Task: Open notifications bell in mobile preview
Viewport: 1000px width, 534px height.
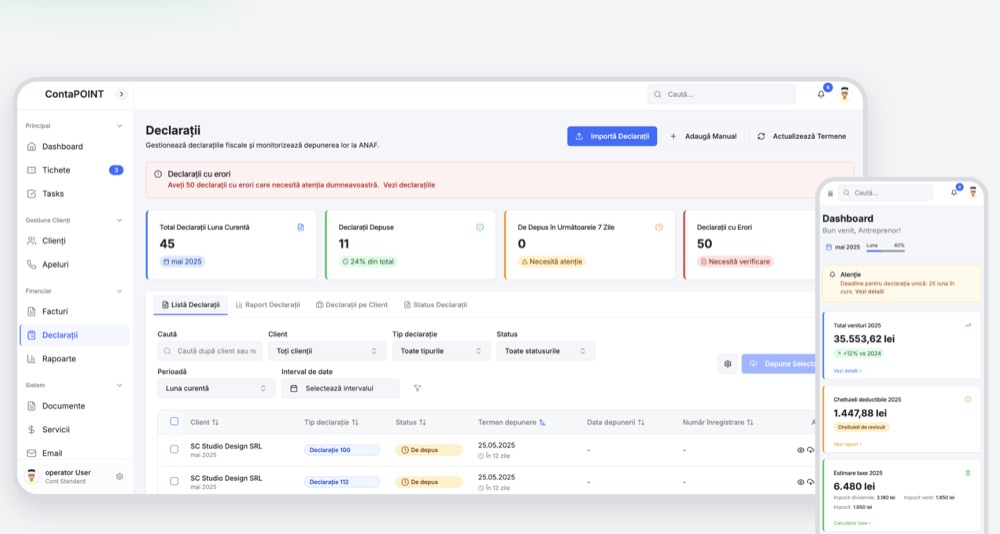Action: [x=954, y=193]
